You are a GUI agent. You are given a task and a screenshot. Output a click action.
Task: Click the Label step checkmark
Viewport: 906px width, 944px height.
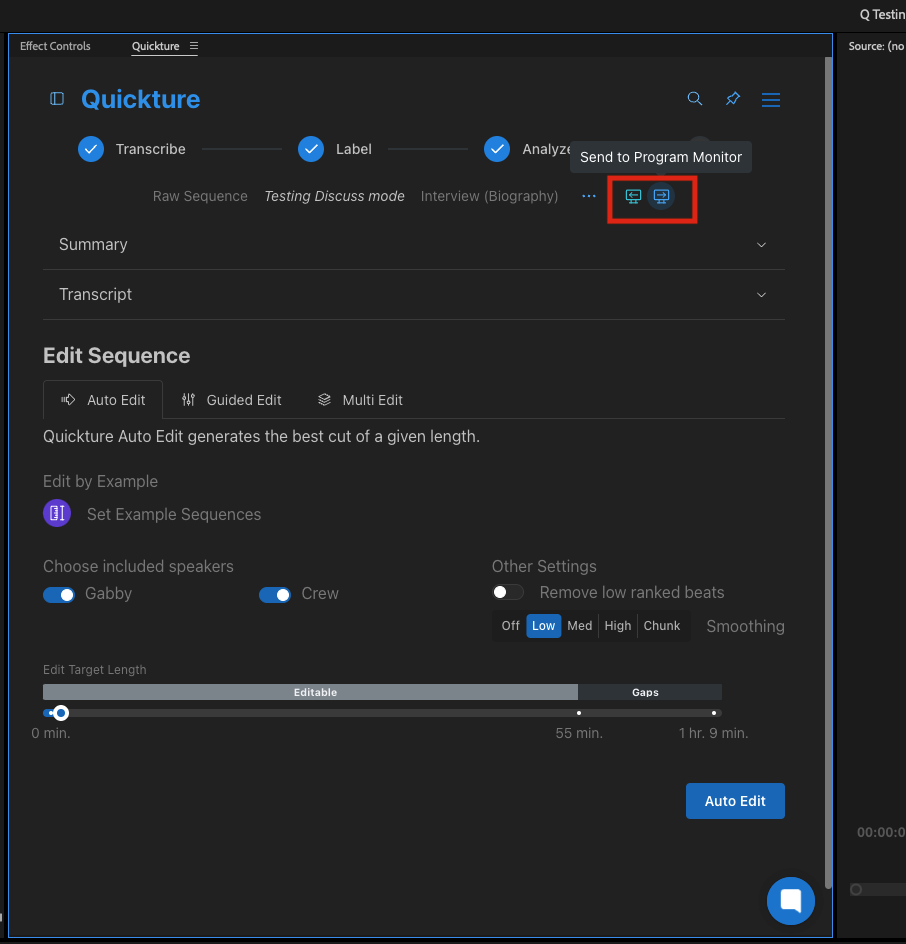tap(311, 149)
